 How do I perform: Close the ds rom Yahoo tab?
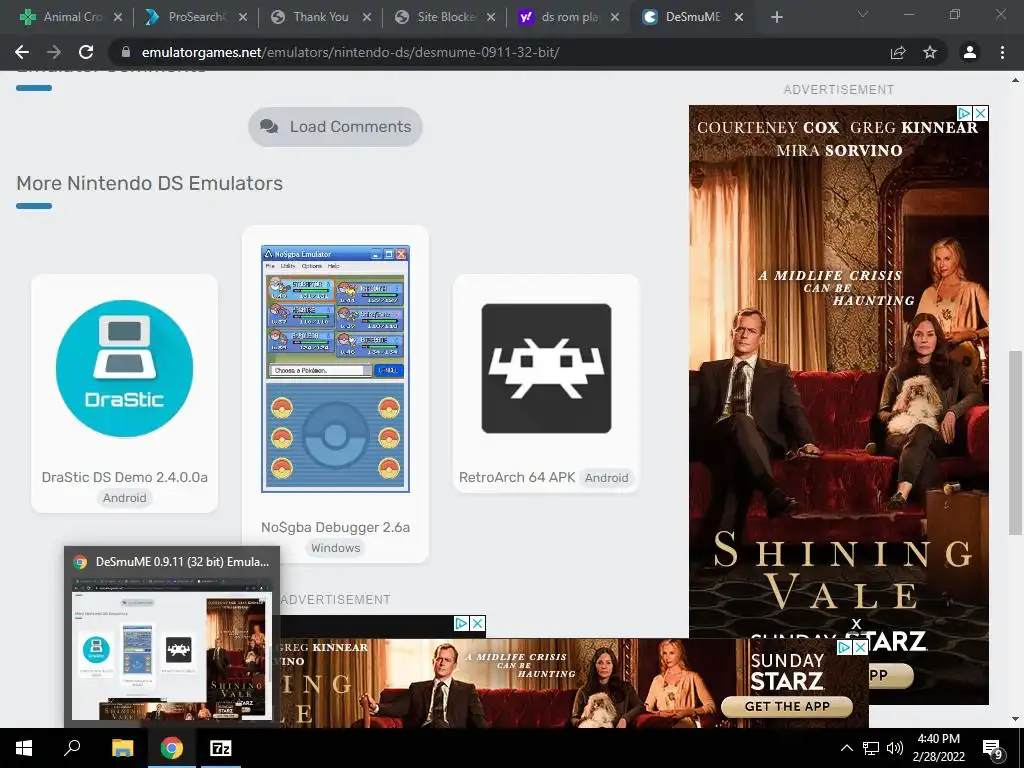(615, 18)
